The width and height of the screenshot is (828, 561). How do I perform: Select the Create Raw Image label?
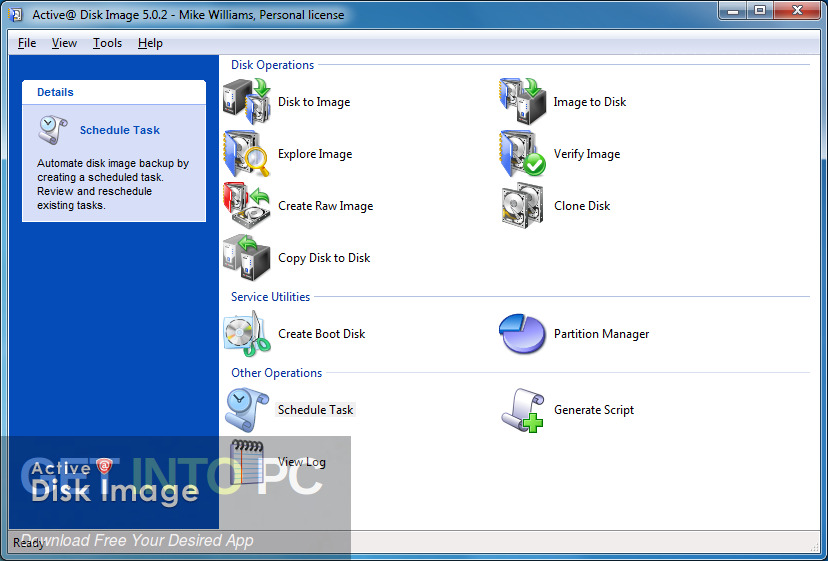coord(326,206)
